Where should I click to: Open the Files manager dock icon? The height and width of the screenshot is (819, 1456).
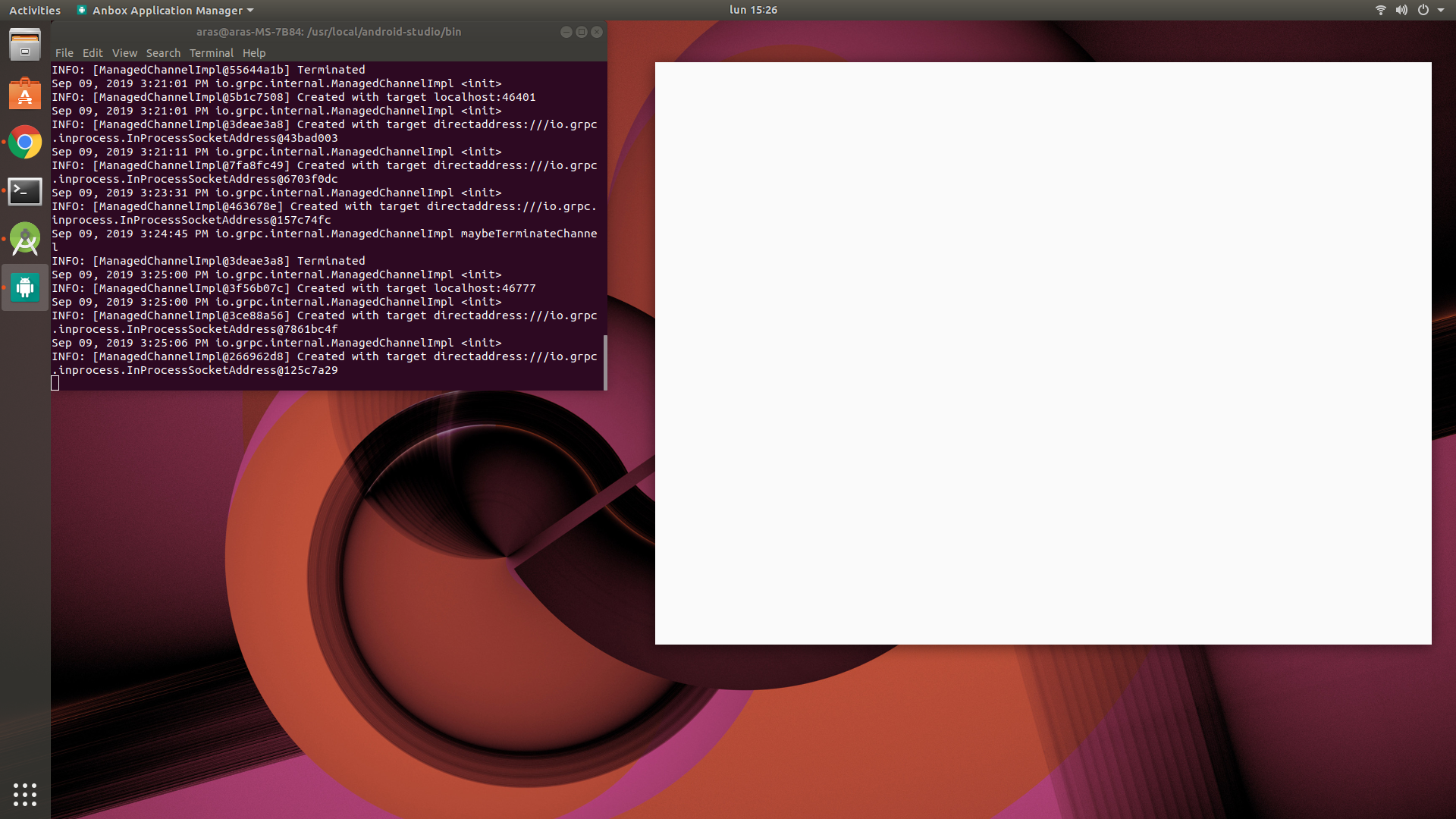(x=25, y=45)
